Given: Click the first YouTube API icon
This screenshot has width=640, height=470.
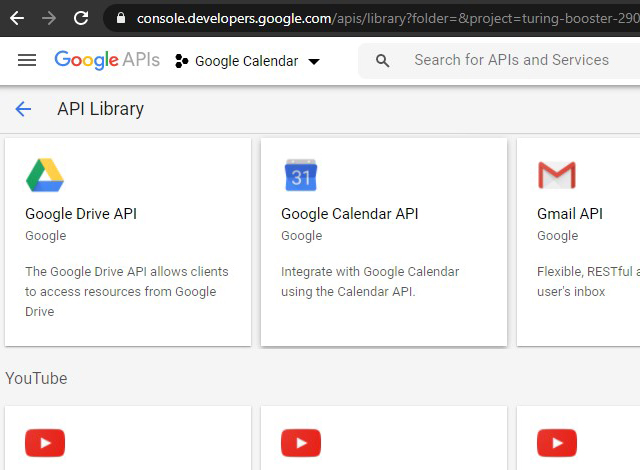Looking at the screenshot, I should pos(45,442).
